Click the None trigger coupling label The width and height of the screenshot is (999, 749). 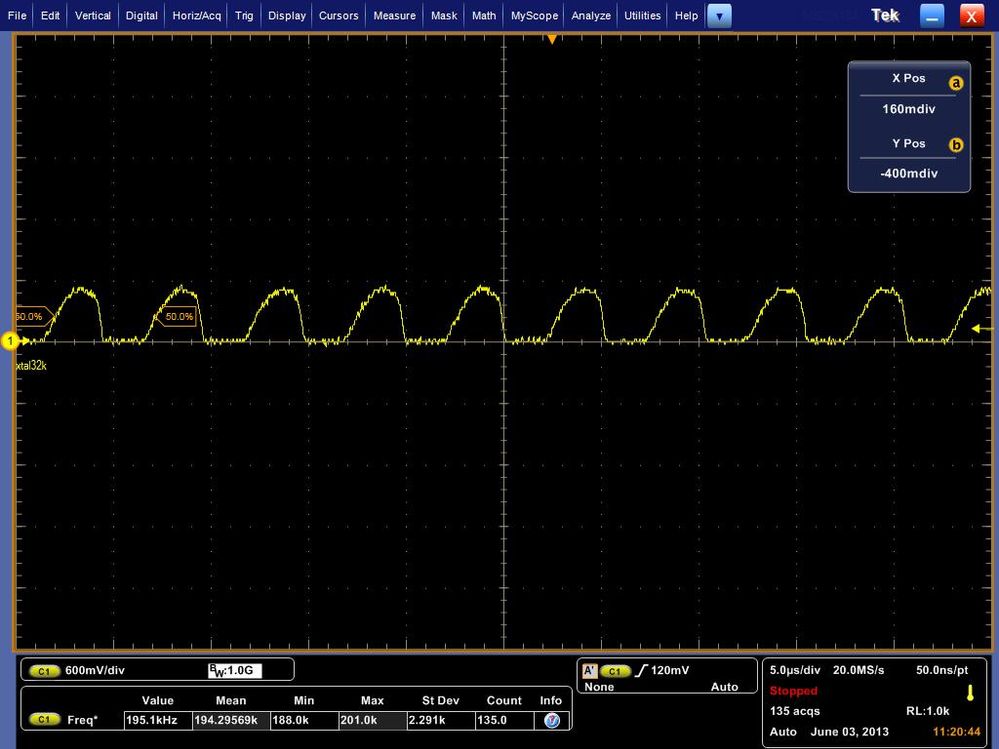599,687
